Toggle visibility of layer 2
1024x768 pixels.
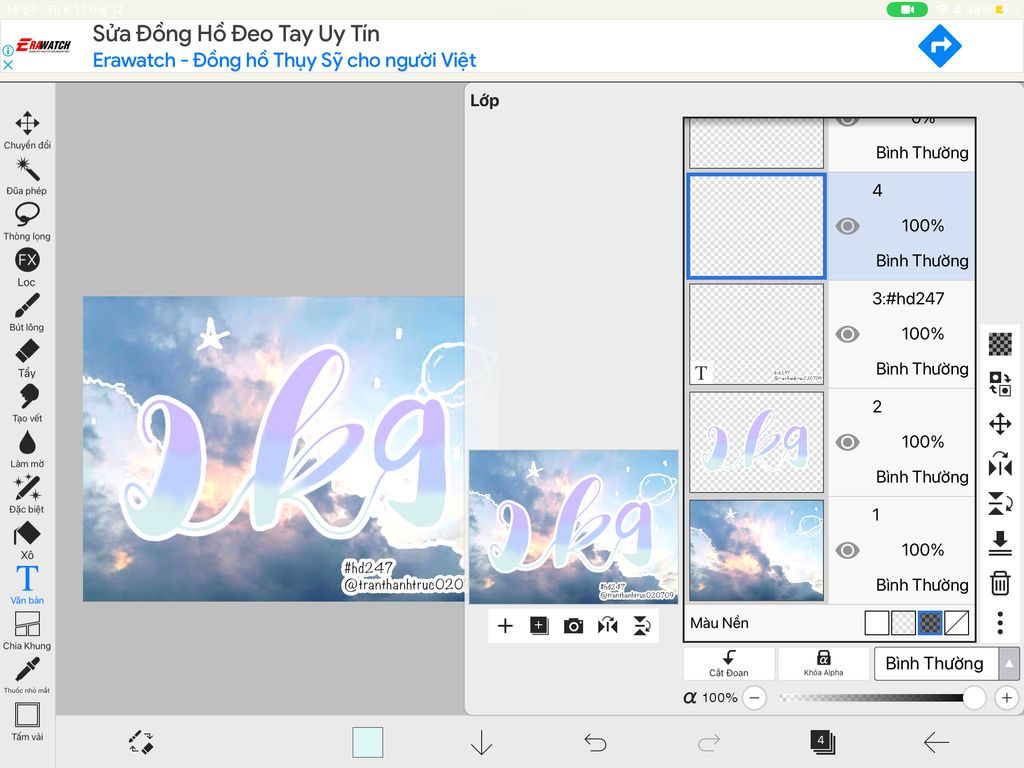(847, 442)
